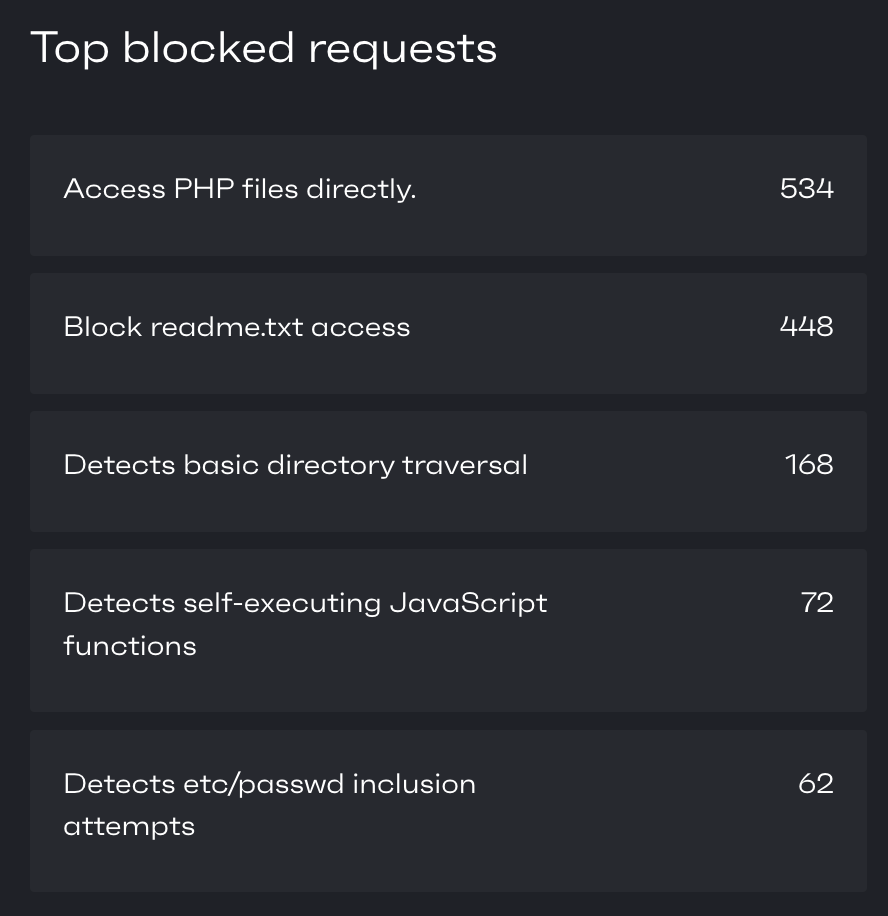
Task: Click the word "readme.txt" in second row
Action: pyautogui.click(x=227, y=327)
